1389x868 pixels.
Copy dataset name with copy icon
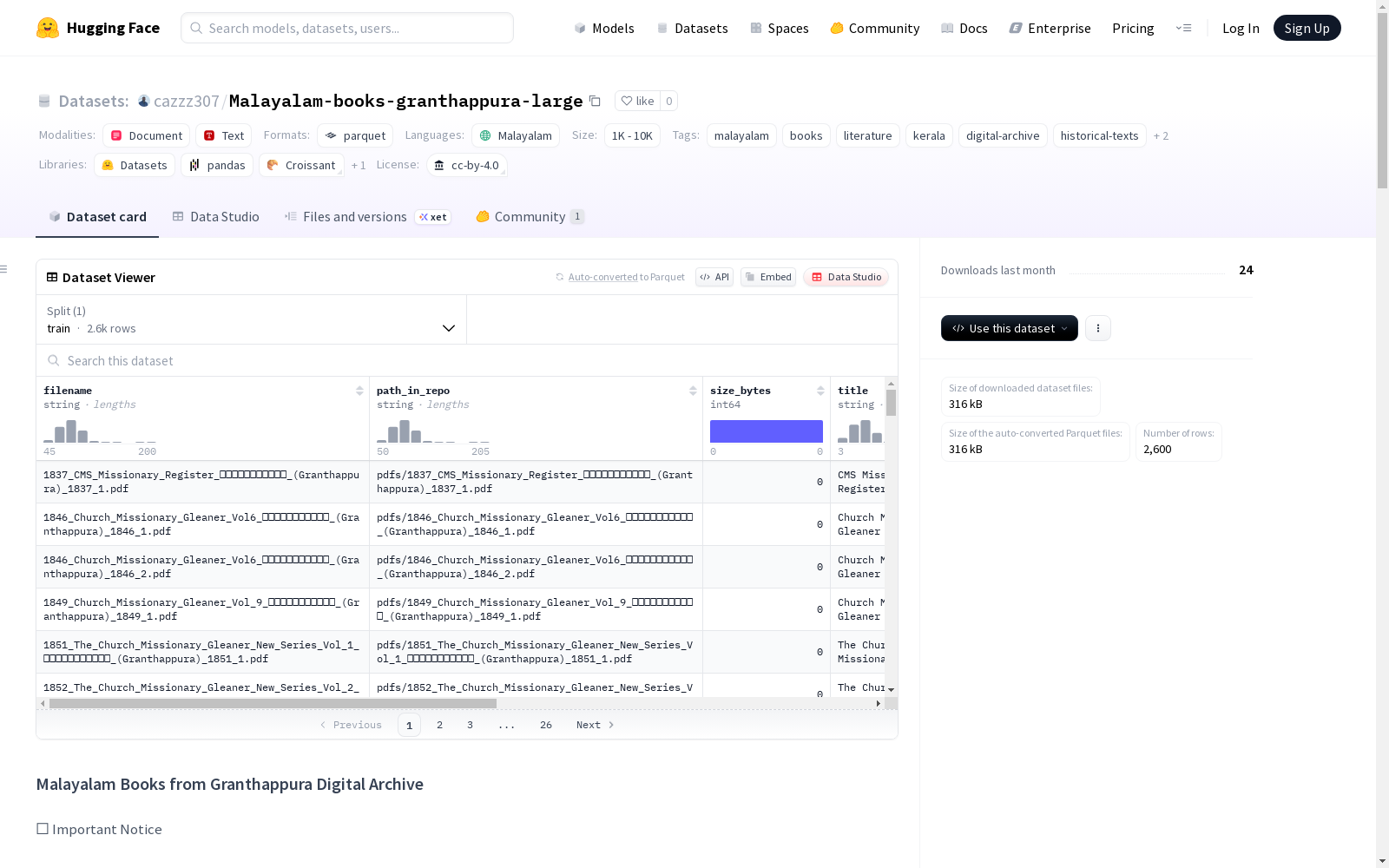pyautogui.click(x=595, y=101)
